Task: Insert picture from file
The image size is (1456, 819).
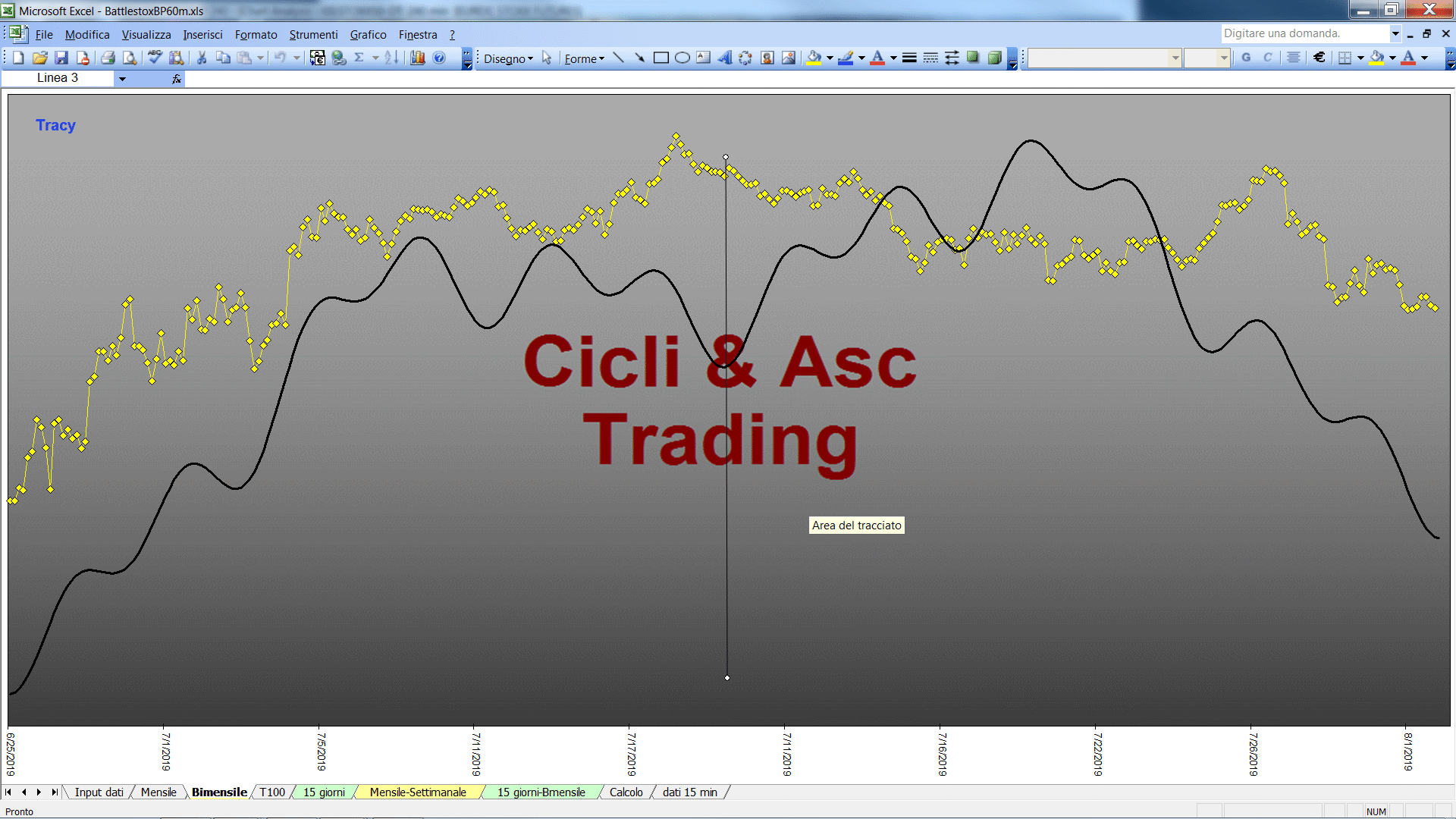Action: pos(788,58)
